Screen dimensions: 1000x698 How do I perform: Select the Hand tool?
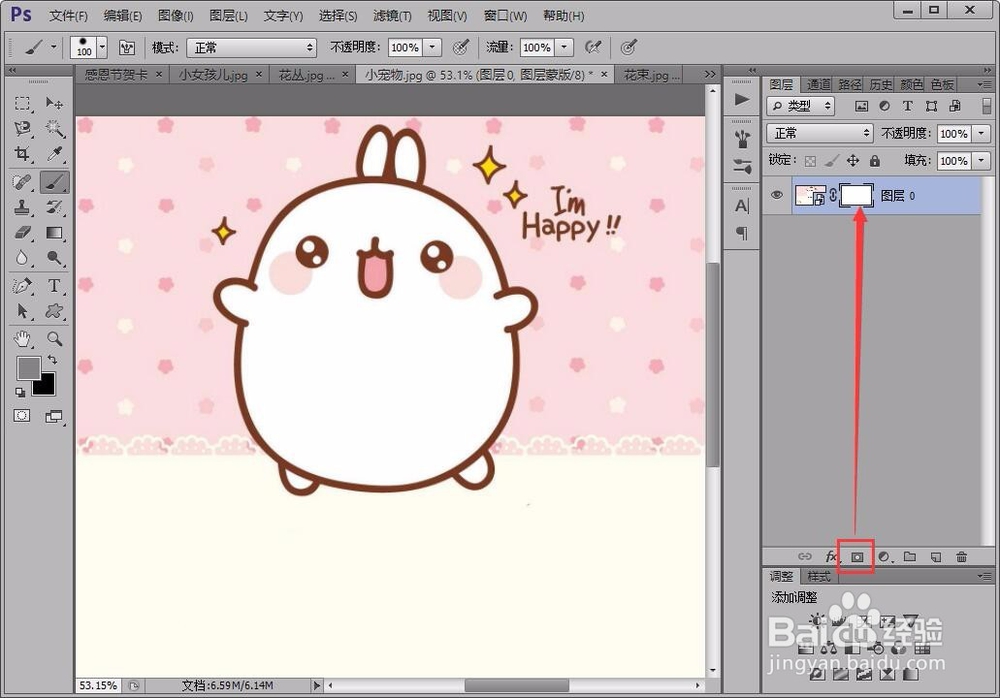(x=22, y=338)
